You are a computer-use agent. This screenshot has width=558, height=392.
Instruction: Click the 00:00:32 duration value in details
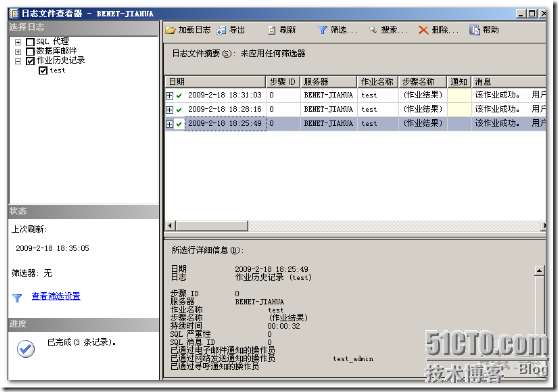pos(284,326)
